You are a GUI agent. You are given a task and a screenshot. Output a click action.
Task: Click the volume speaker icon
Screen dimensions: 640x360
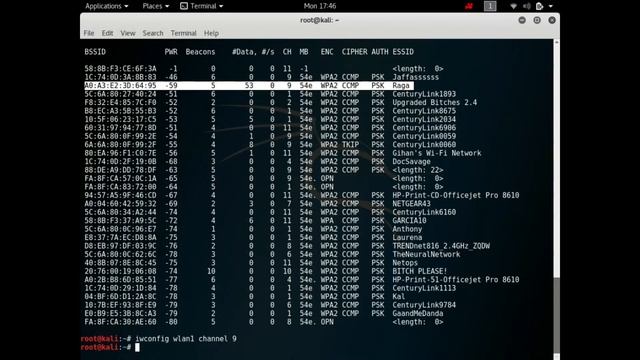(x=527, y=6)
